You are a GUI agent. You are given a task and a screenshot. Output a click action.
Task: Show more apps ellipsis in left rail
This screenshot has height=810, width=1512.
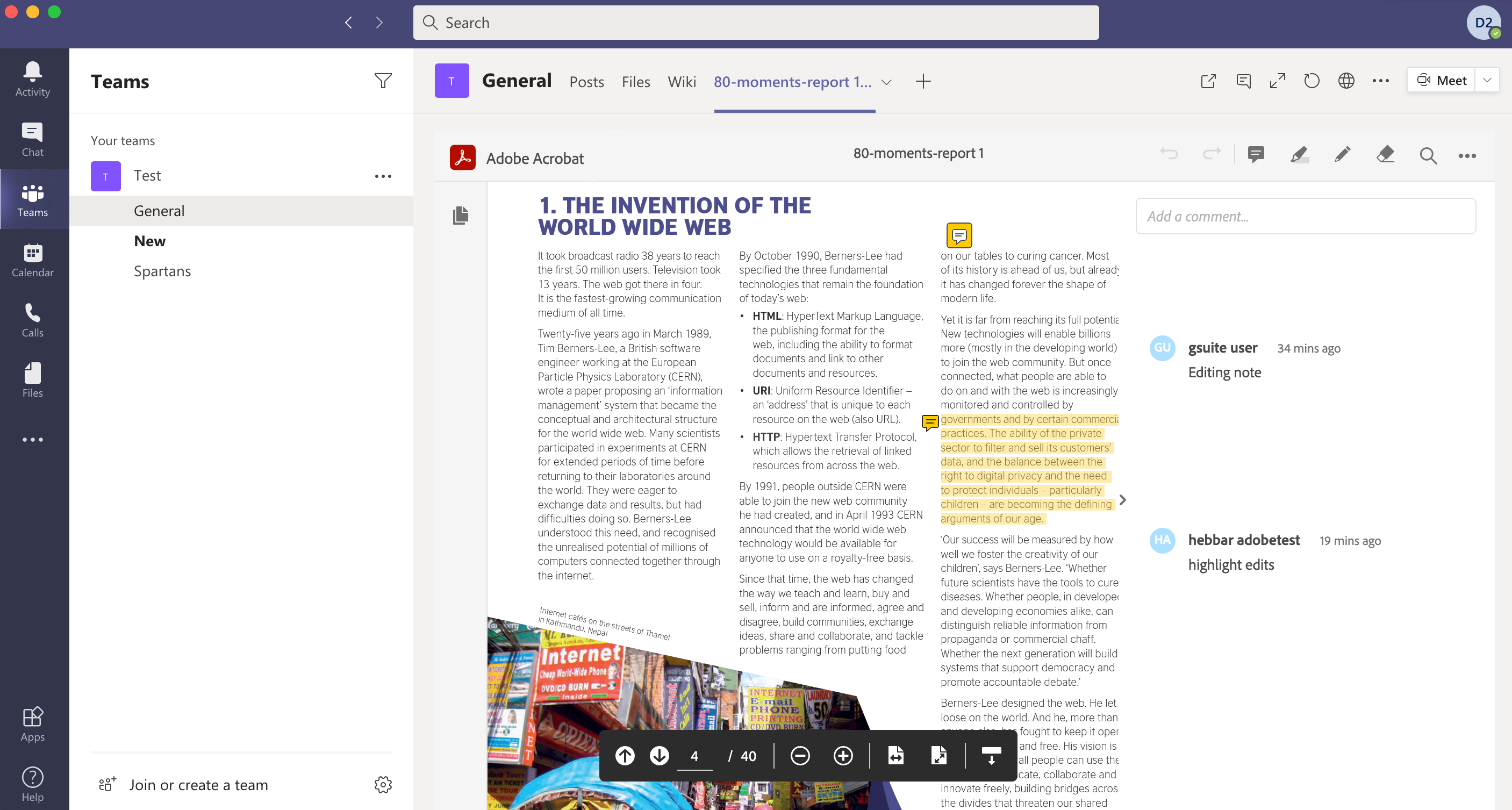click(x=32, y=439)
